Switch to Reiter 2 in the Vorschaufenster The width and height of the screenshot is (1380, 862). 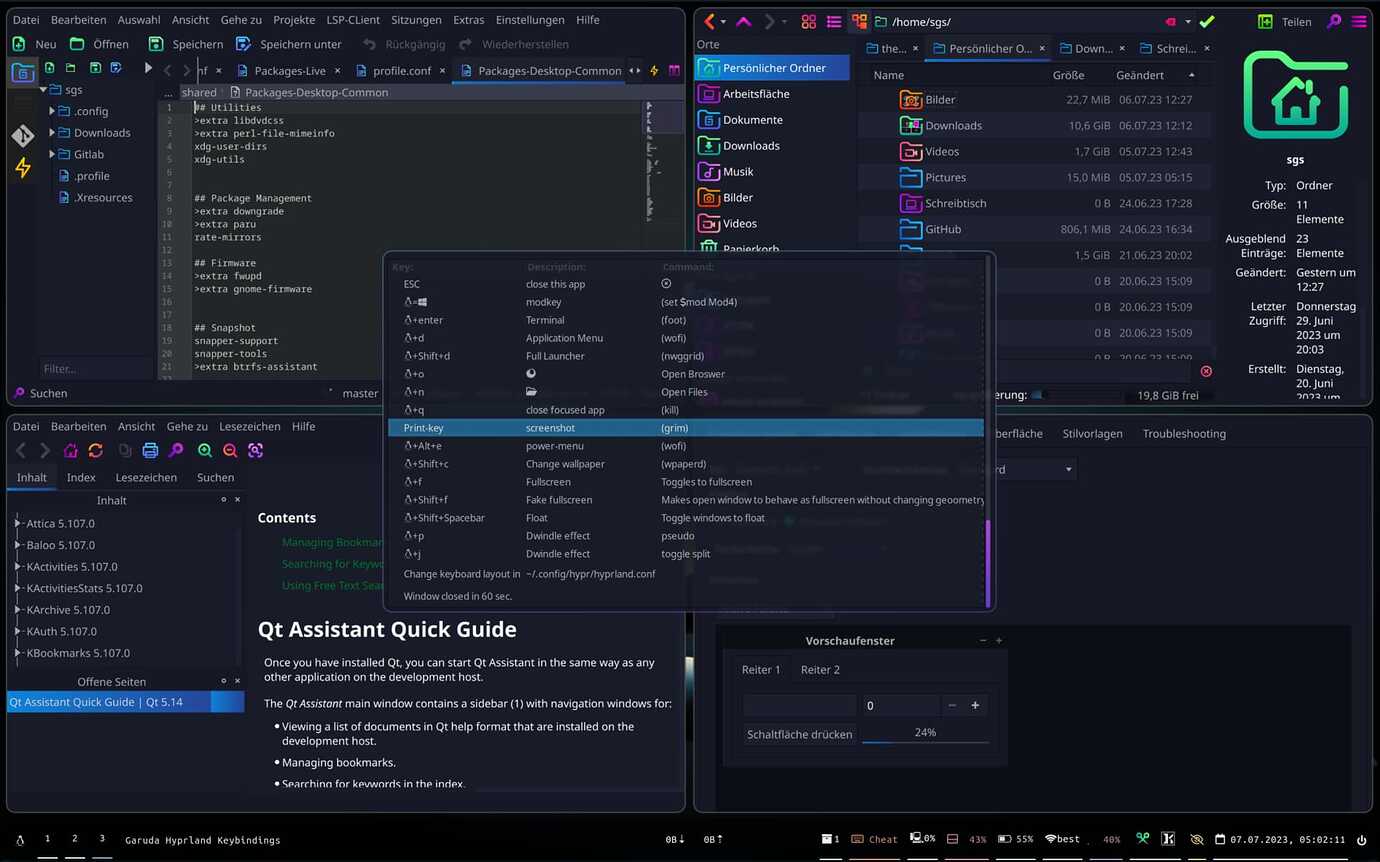(x=819, y=669)
